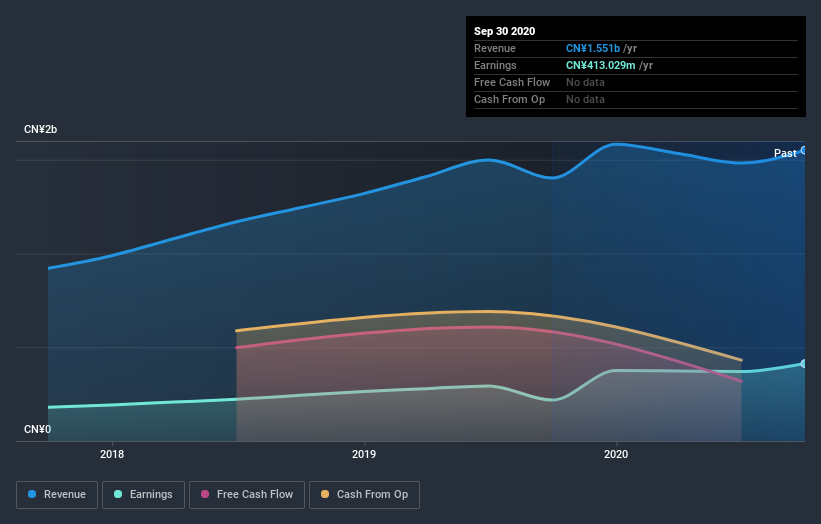The image size is (821, 524).
Task: Click the Cash From Op tooltip row label
Action: (x=509, y=99)
